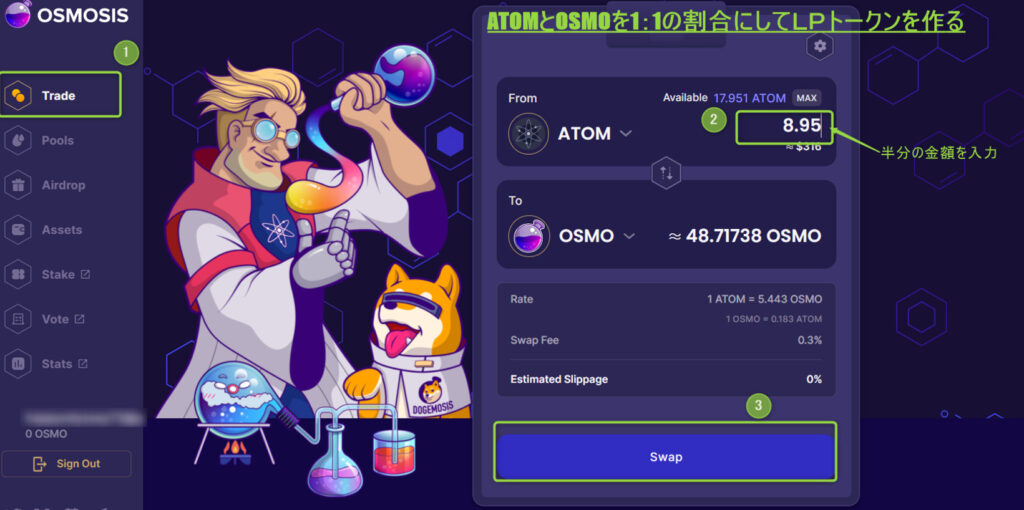Focus the ATOM amount input field
Screen dimensions: 1024x510
[784, 127]
